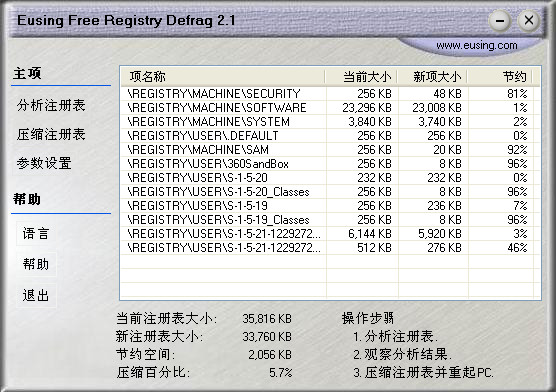Image resolution: width=556 pixels, height=392 pixels.
Task: Select row \REGISTRY\MACHINE\SECURITY
Action: 330,94
